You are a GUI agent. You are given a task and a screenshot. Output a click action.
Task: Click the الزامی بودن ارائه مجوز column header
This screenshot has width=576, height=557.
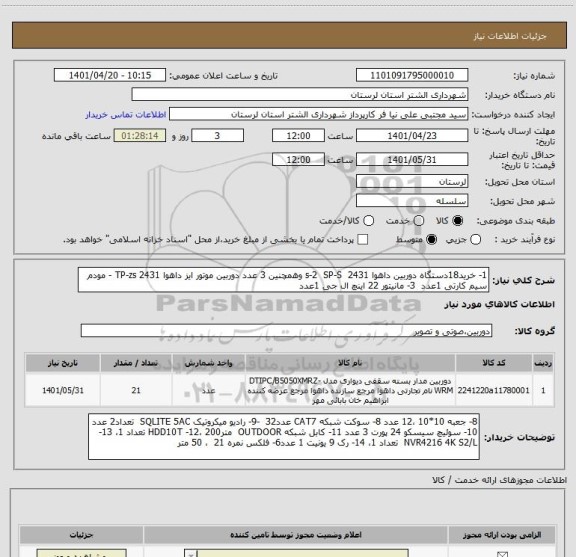coord(502,535)
